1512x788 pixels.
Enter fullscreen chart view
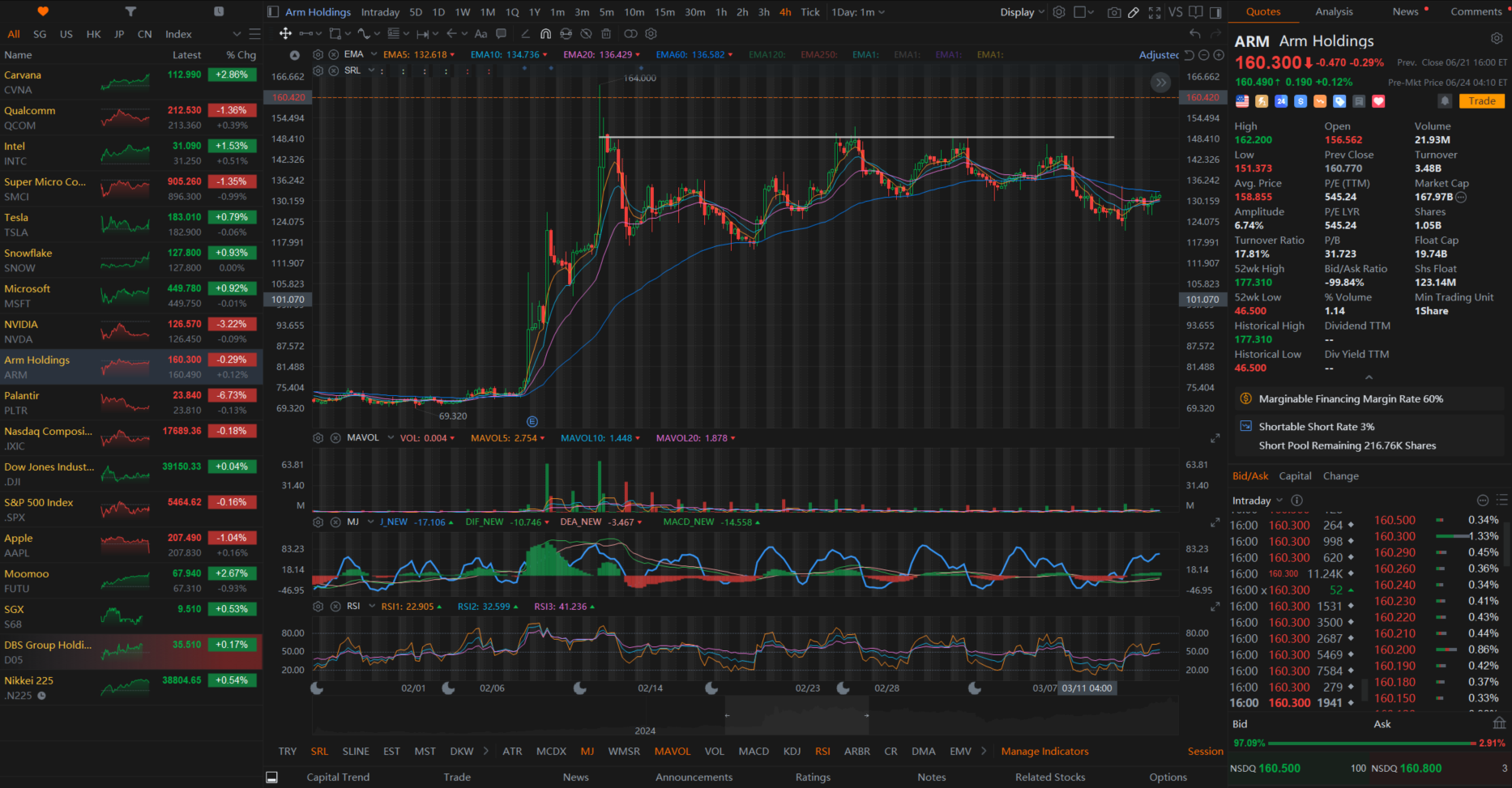click(1154, 12)
